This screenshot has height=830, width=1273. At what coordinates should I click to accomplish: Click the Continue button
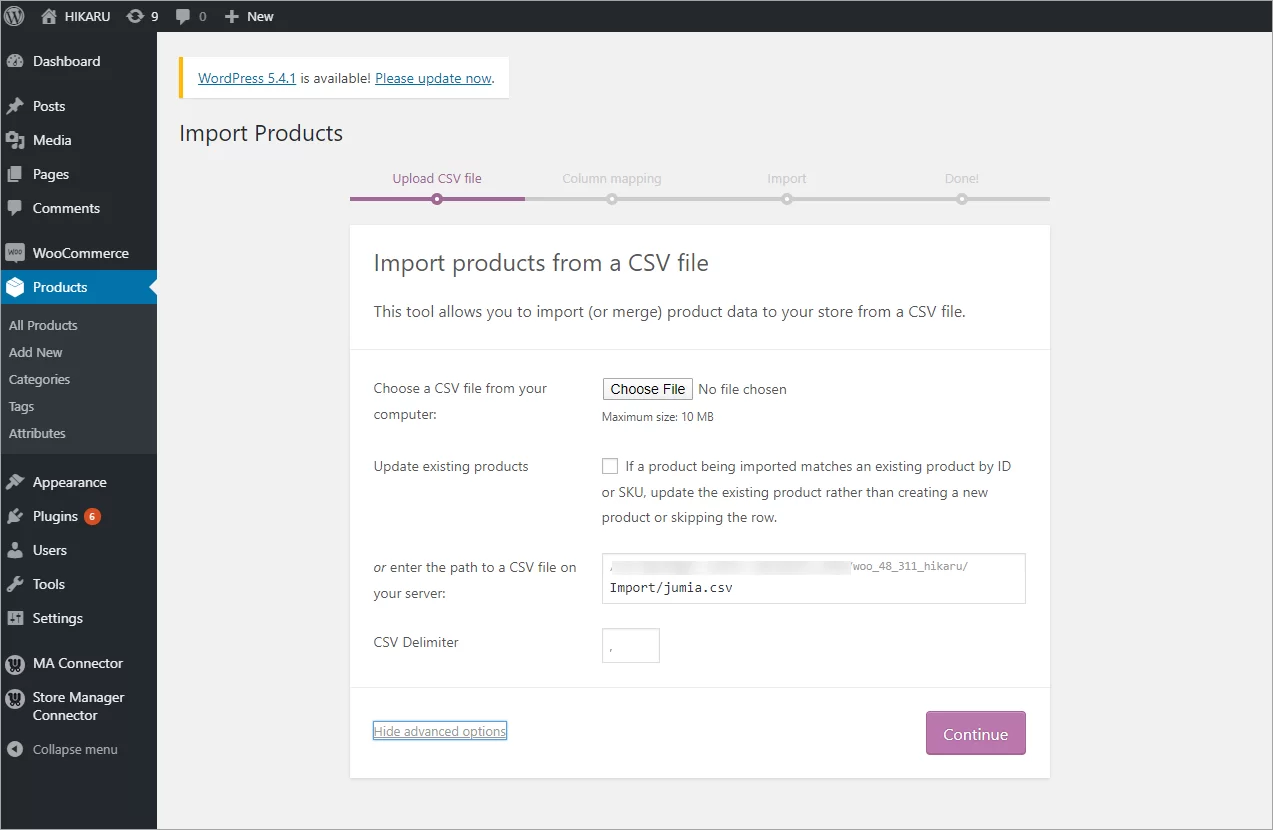tap(975, 732)
